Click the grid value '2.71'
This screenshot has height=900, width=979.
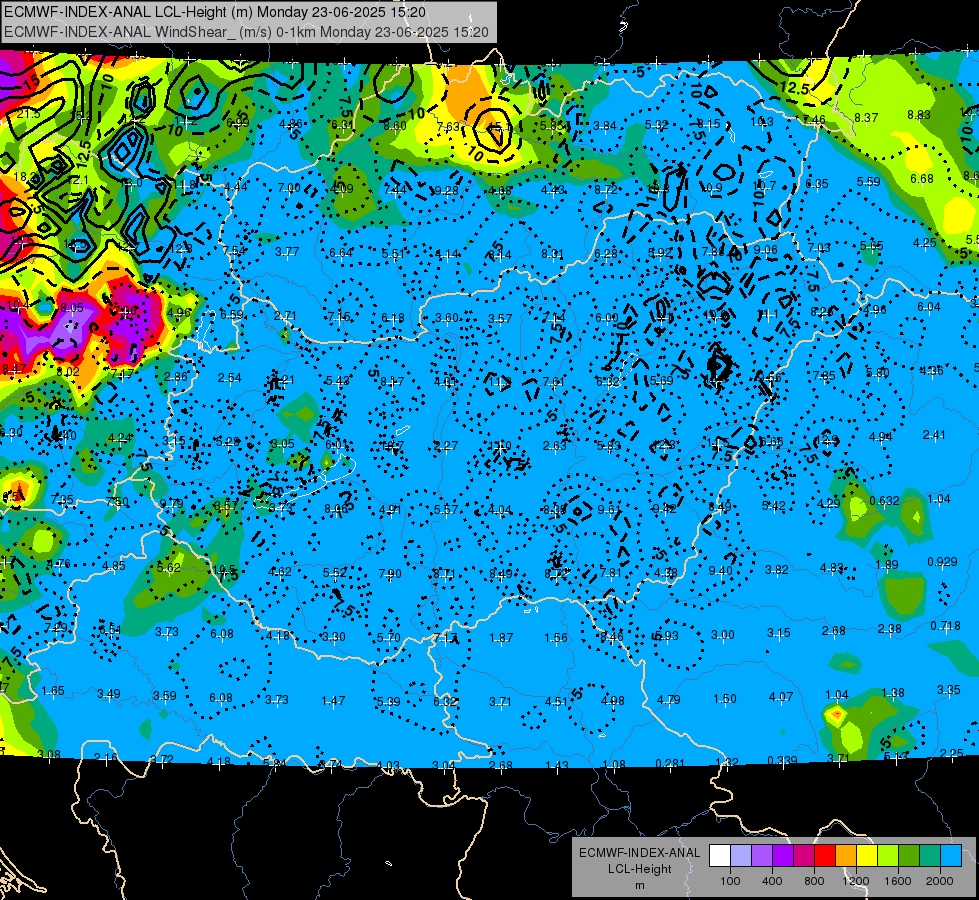(285, 316)
